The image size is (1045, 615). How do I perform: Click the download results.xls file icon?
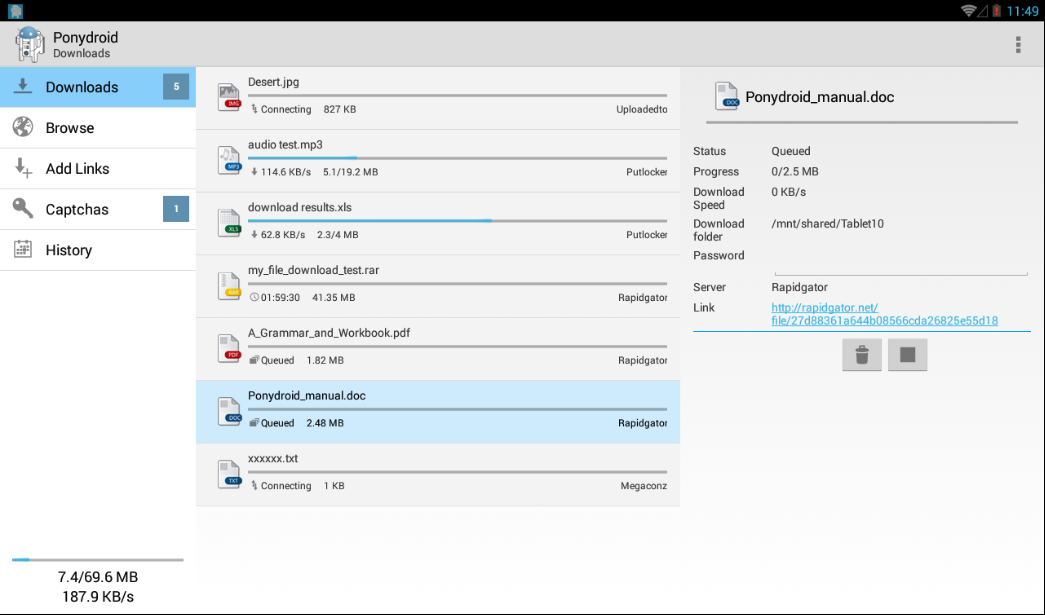pyautogui.click(x=230, y=223)
